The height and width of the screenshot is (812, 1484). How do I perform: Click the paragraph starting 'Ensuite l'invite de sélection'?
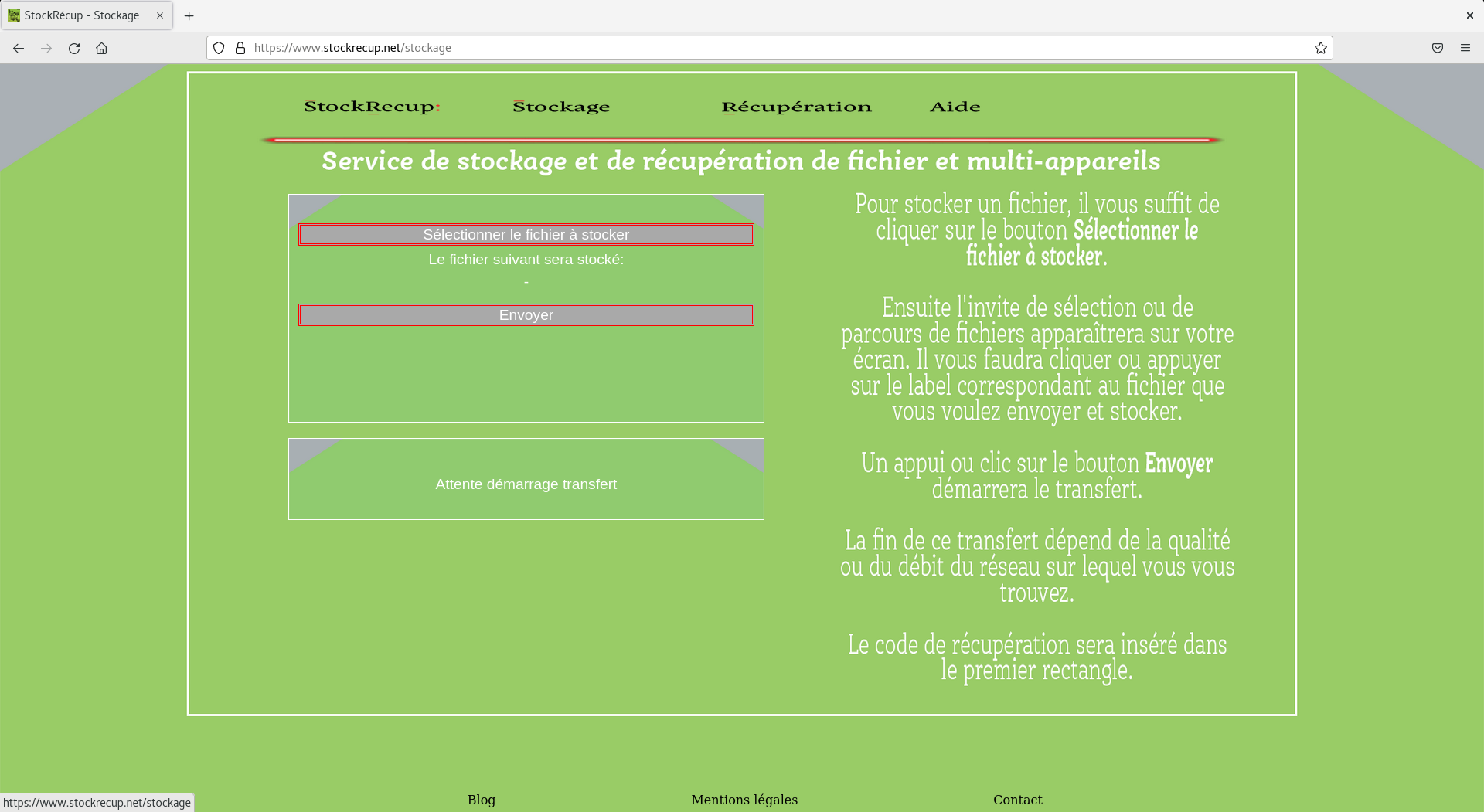pyautogui.click(x=1037, y=359)
